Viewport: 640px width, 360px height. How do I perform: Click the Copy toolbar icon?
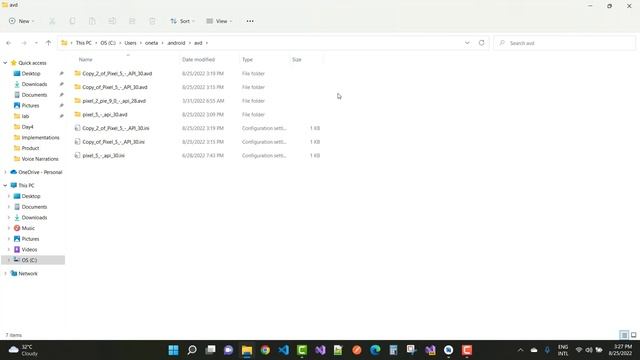pyautogui.click(x=72, y=21)
